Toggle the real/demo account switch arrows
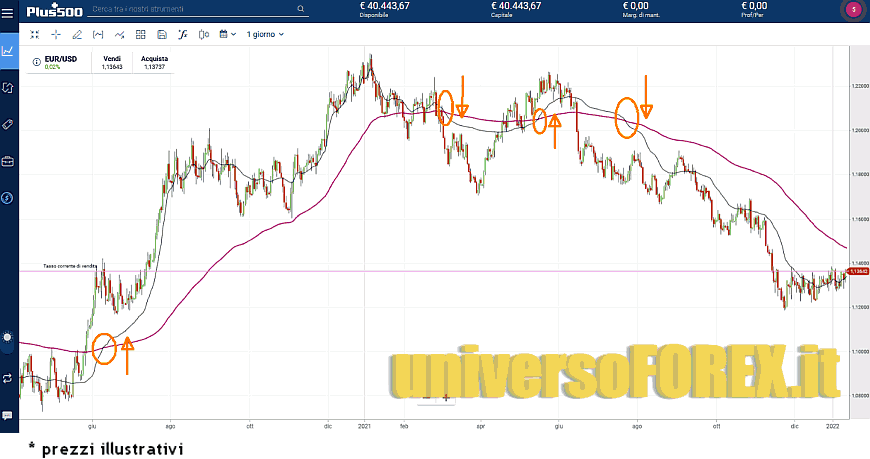 (x=8, y=378)
